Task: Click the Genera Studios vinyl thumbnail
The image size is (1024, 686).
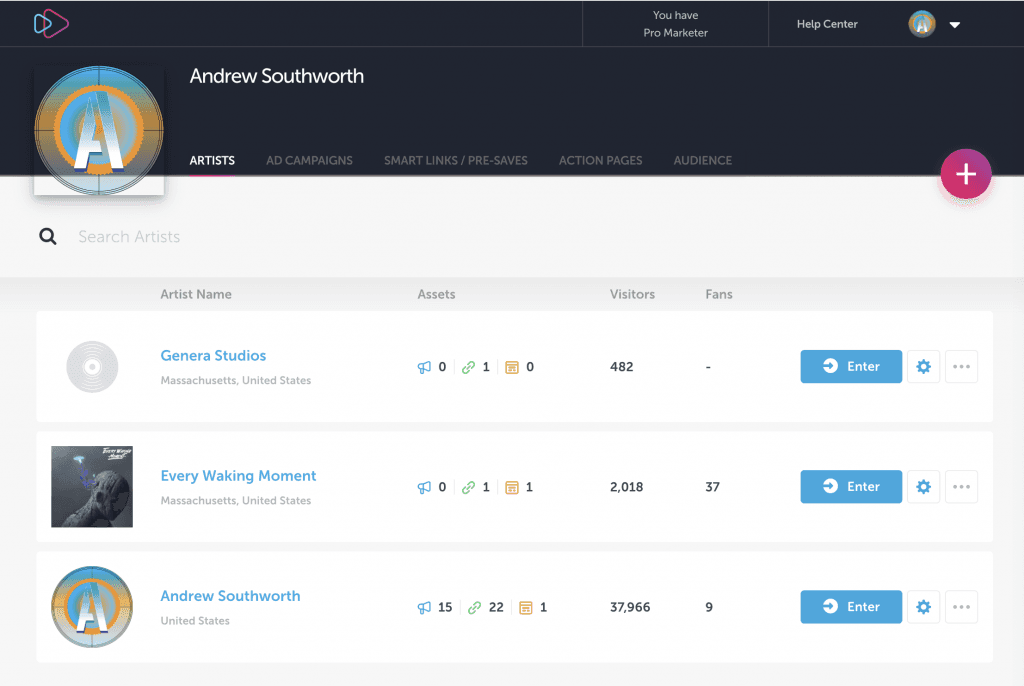Action: click(x=92, y=367)
